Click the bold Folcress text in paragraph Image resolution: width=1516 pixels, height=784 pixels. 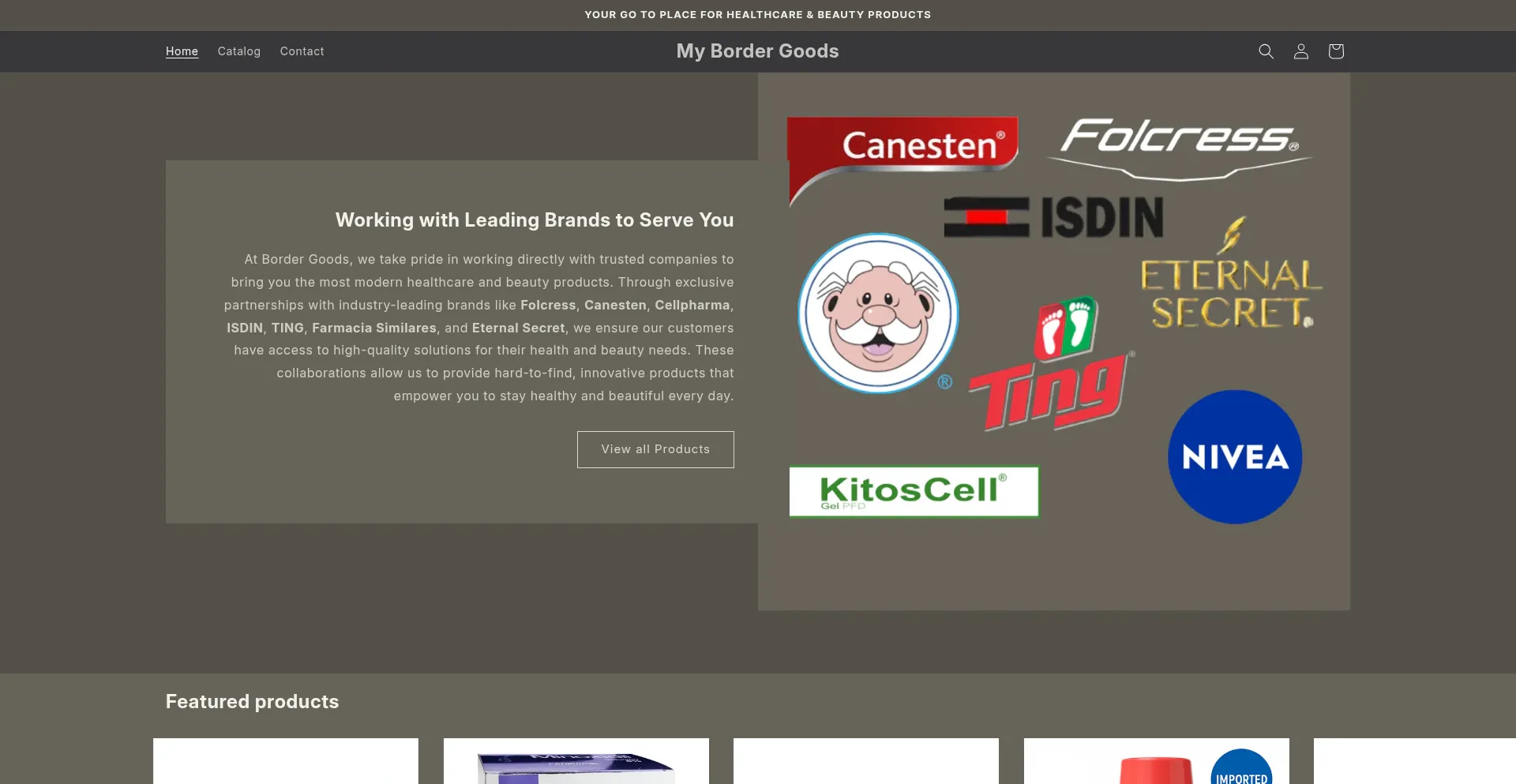[x=548, y=305]
